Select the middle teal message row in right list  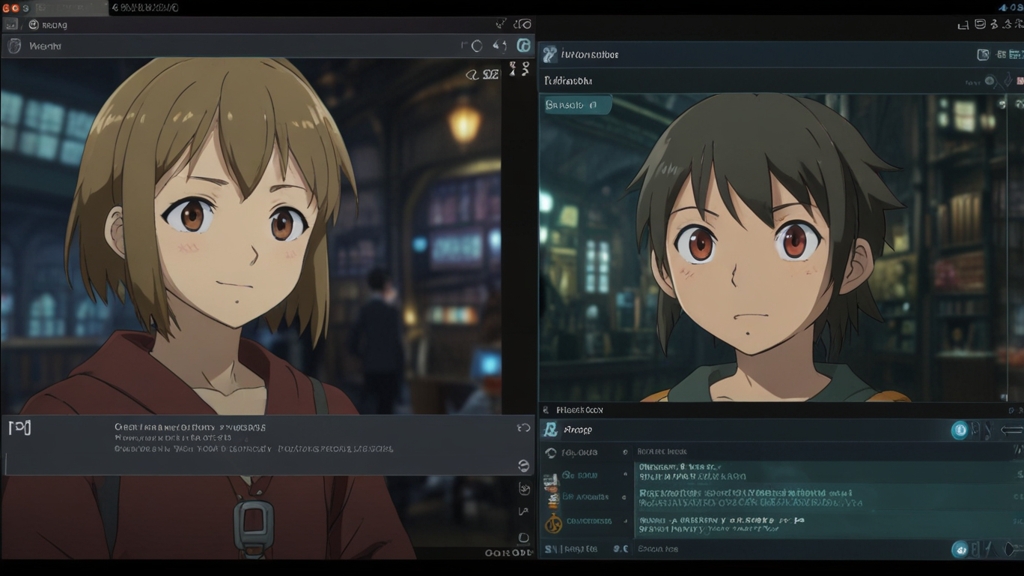pyautogui.click(x=828, y=498)
